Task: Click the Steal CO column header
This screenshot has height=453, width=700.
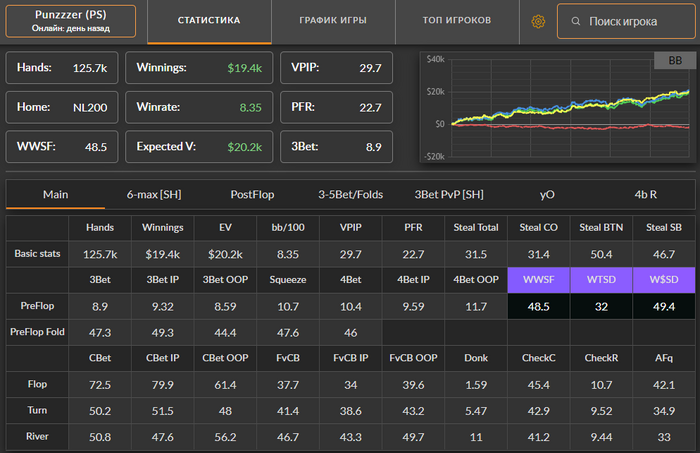Action: (538, 228)
